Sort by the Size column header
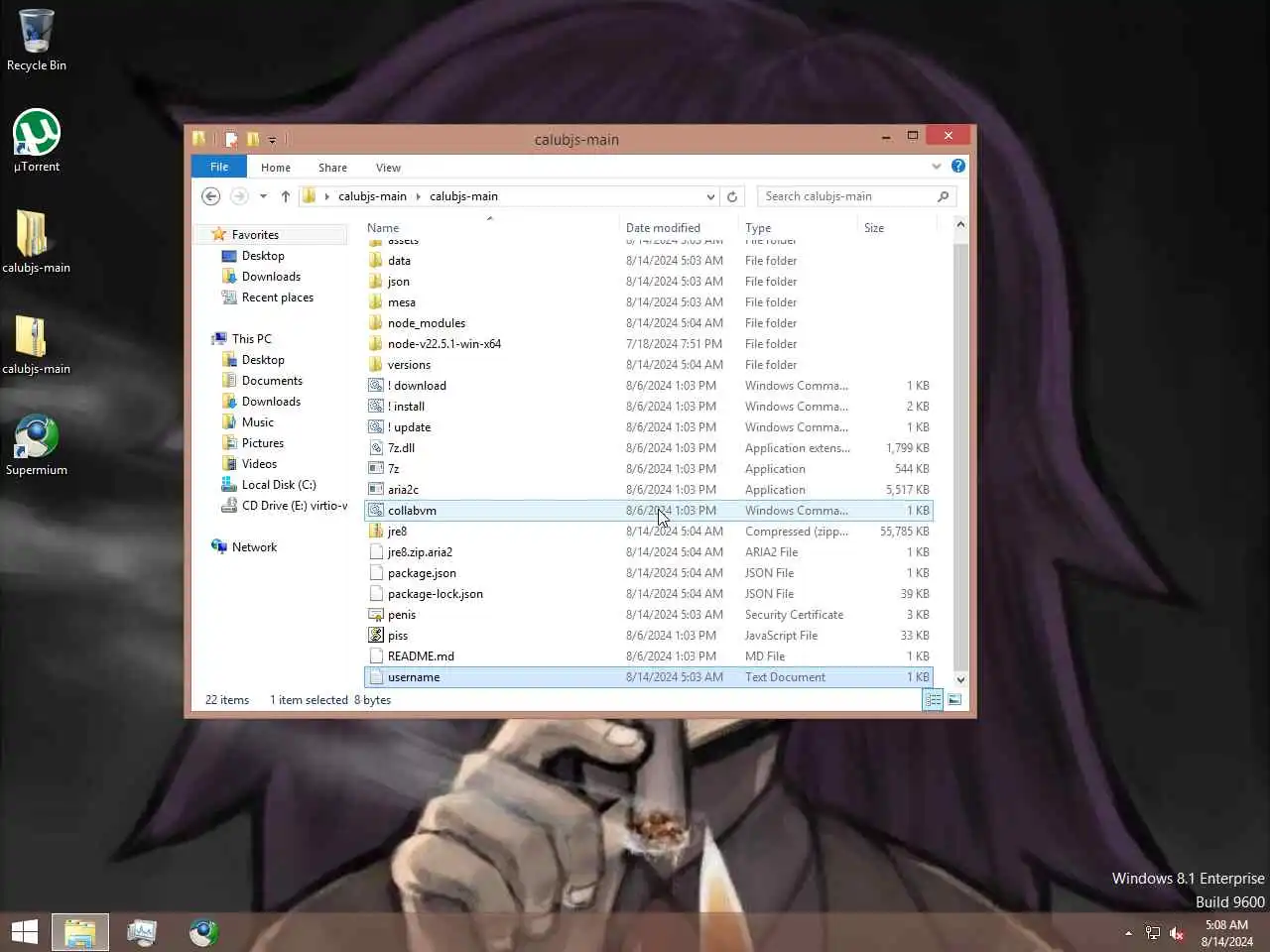The width and height of the screenshot is (1270, 952). coord(895,228)
